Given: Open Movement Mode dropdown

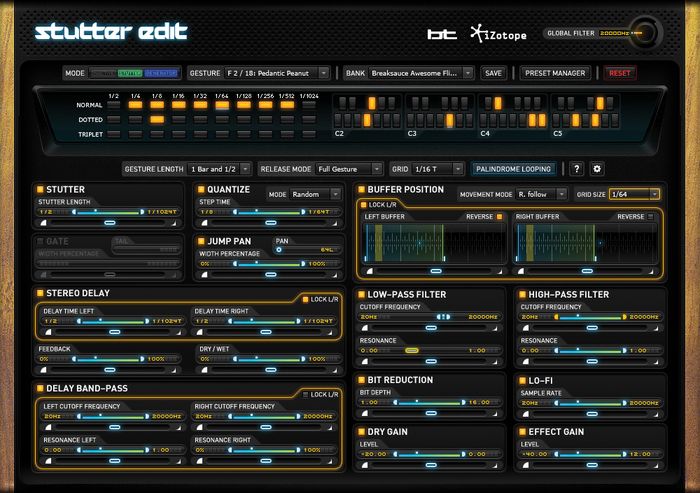Looking at the screenshot, I should click(542, 194).
